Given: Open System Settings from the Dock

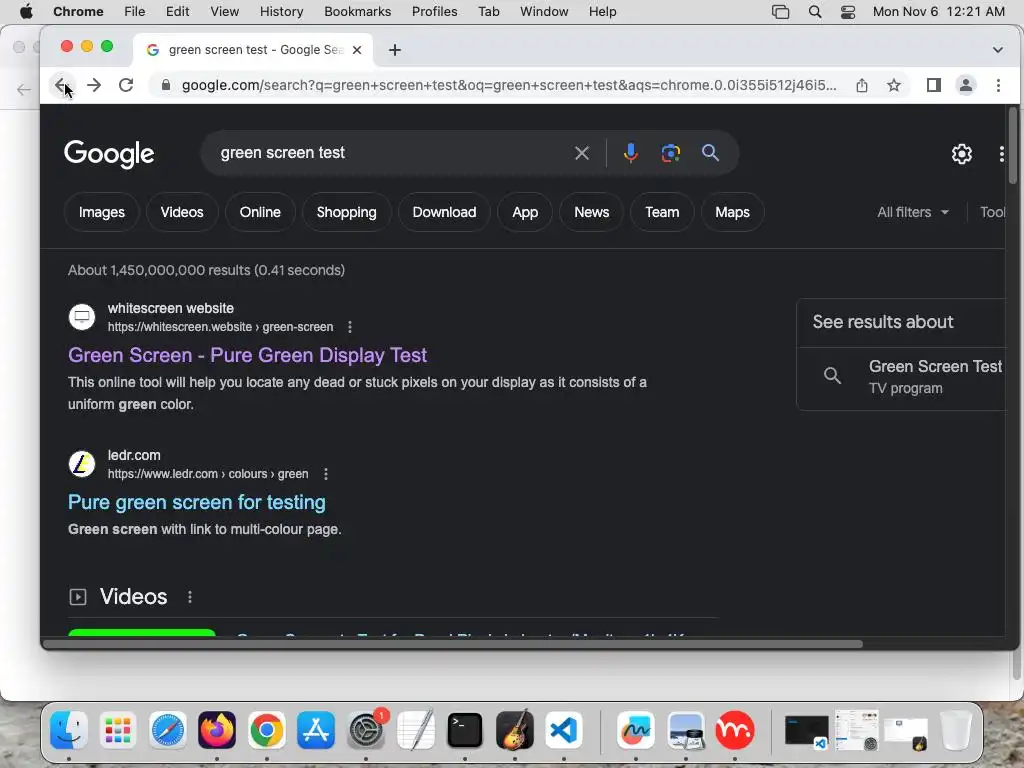Looking at the screenshot, I should (x=366, y=730).
